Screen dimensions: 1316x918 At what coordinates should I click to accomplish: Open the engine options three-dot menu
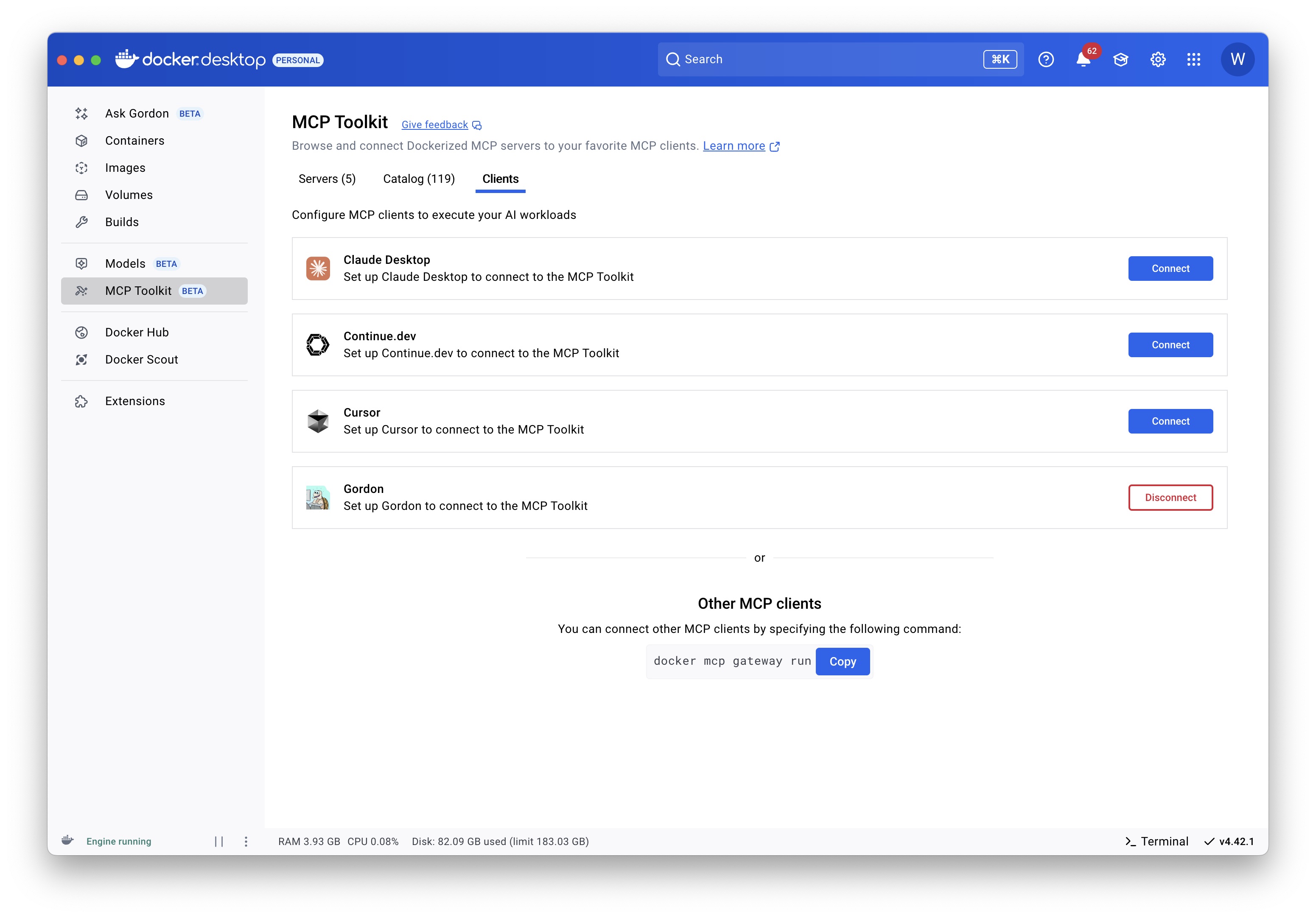[x=246, y=841]
